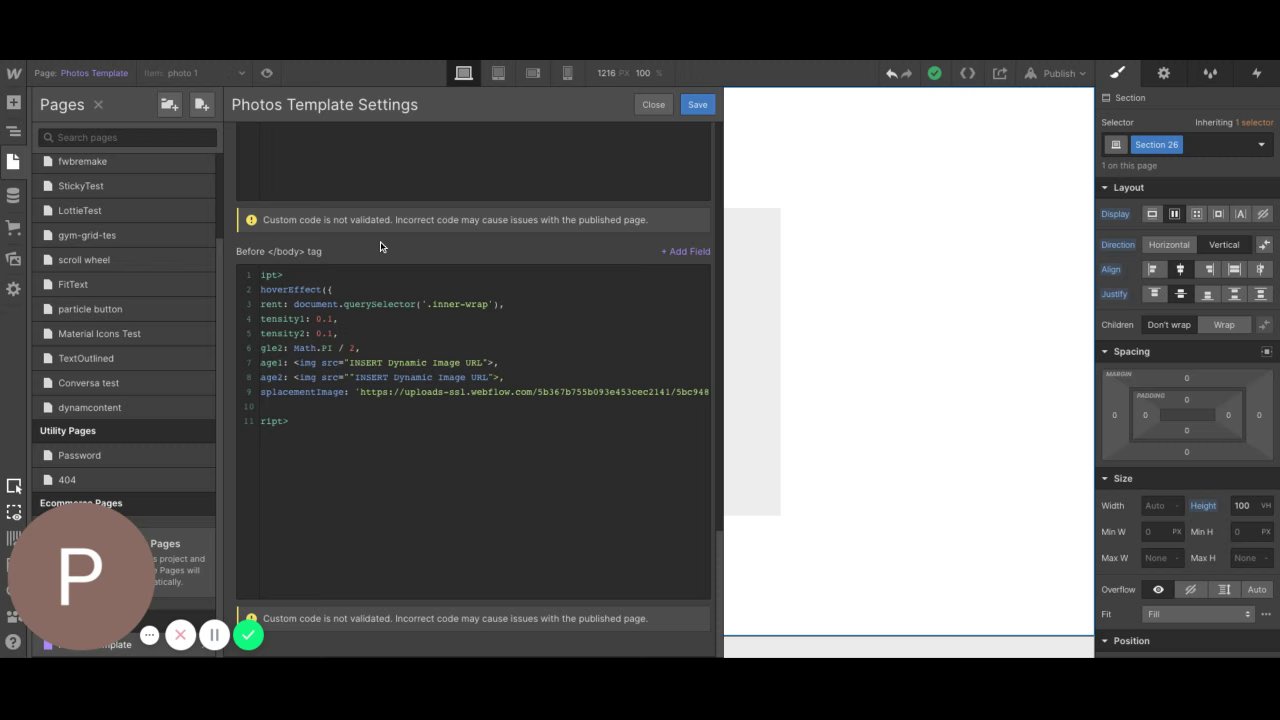Close Photos Template Settings
This screenshot has height=720, width=1280.
[x=653, y=105]
